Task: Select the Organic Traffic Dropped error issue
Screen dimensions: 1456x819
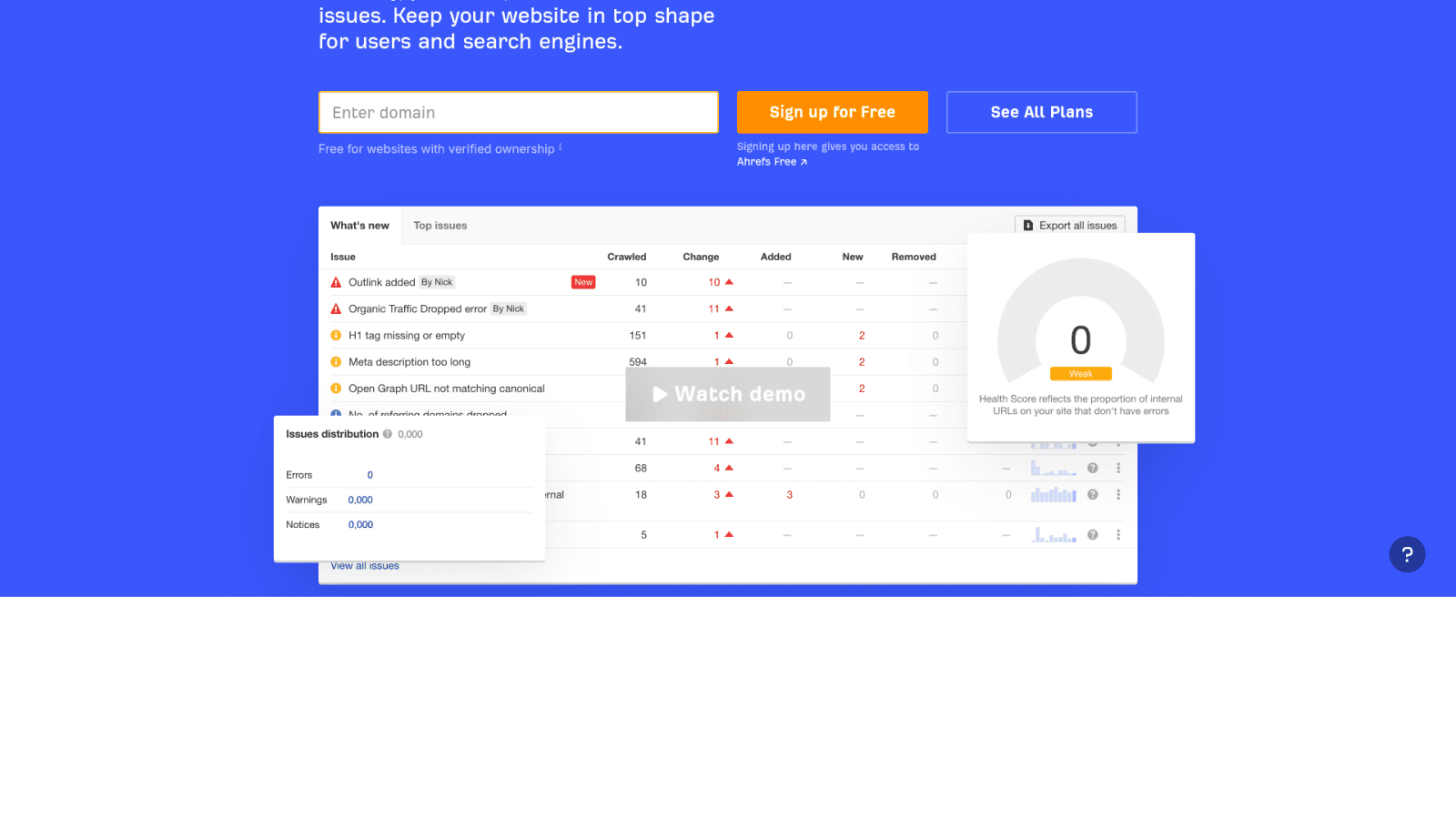Action: click(418, 308)
